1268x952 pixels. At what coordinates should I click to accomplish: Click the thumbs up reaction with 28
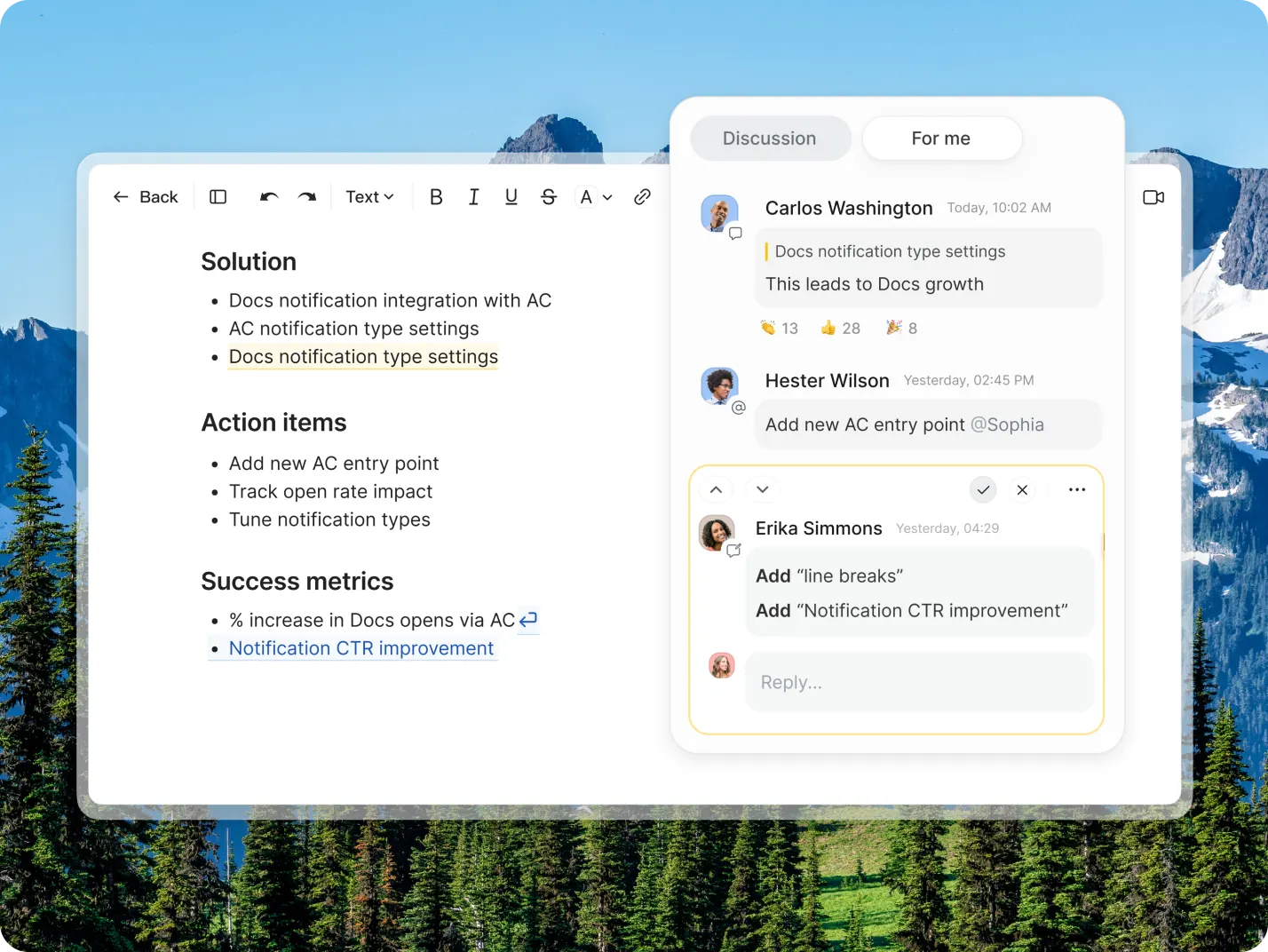tap(840, 328)
